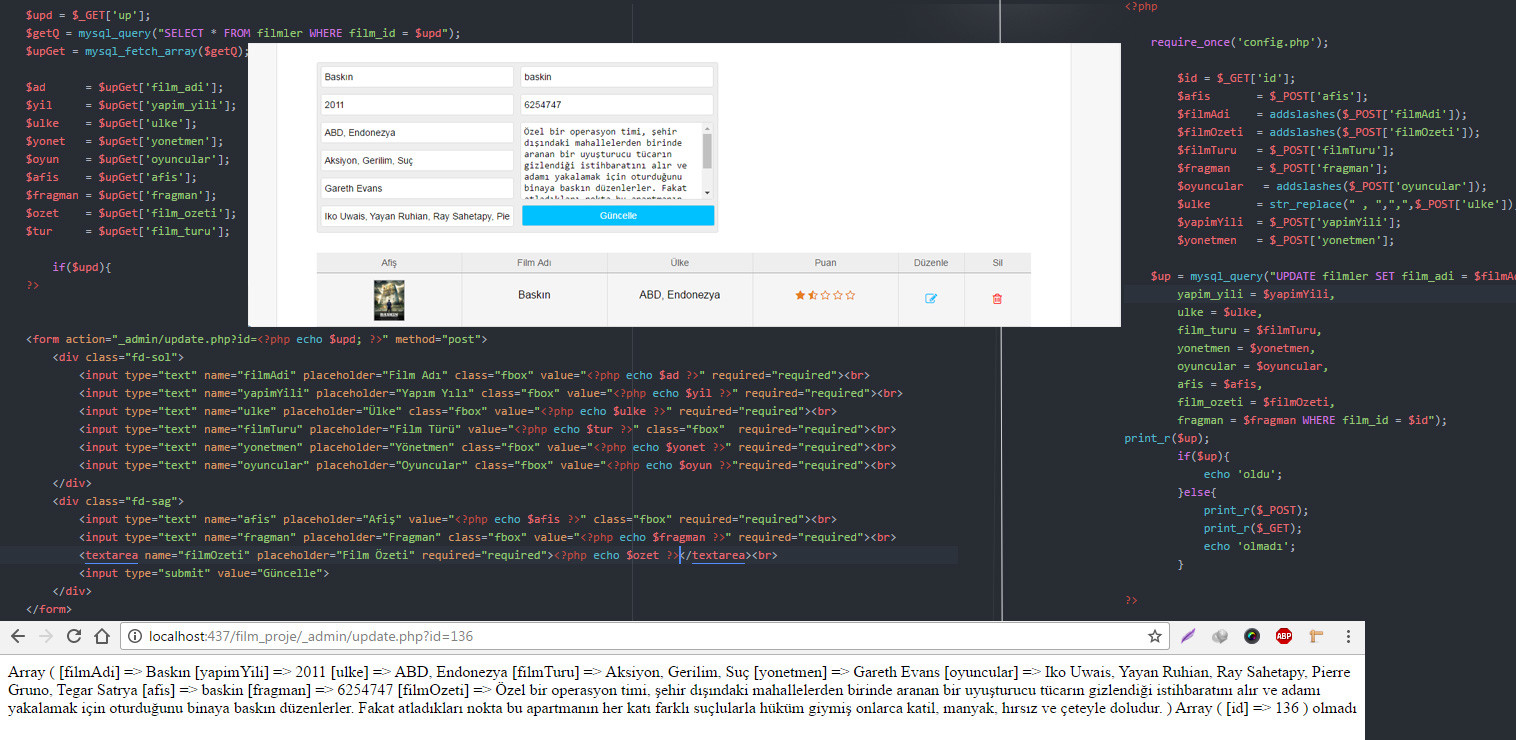Click the browser back arrow
The height and width of the screenshot is (740, 1516).
point(17,636)
